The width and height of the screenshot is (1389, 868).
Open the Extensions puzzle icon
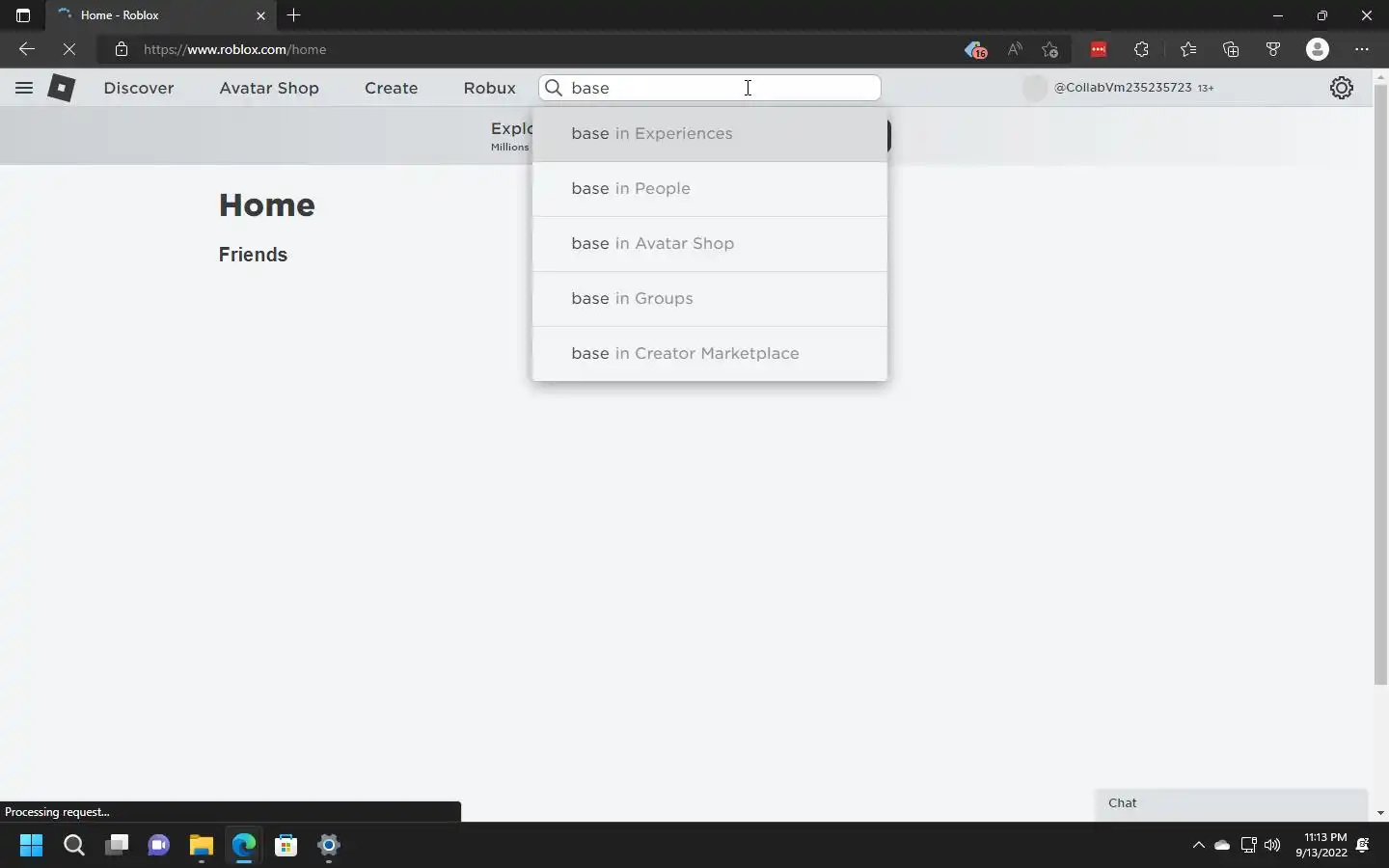1141,49
